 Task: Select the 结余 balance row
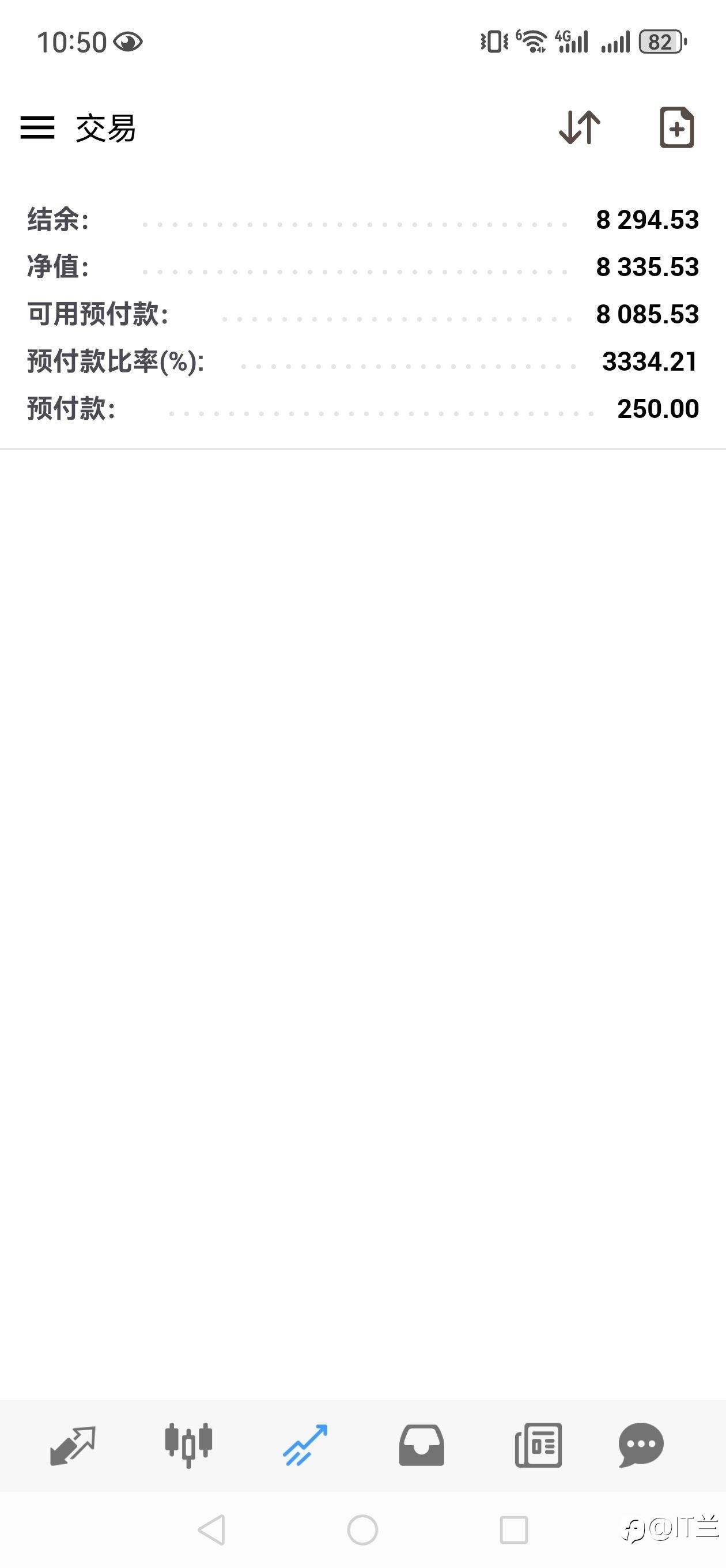[x=362, y=220]
